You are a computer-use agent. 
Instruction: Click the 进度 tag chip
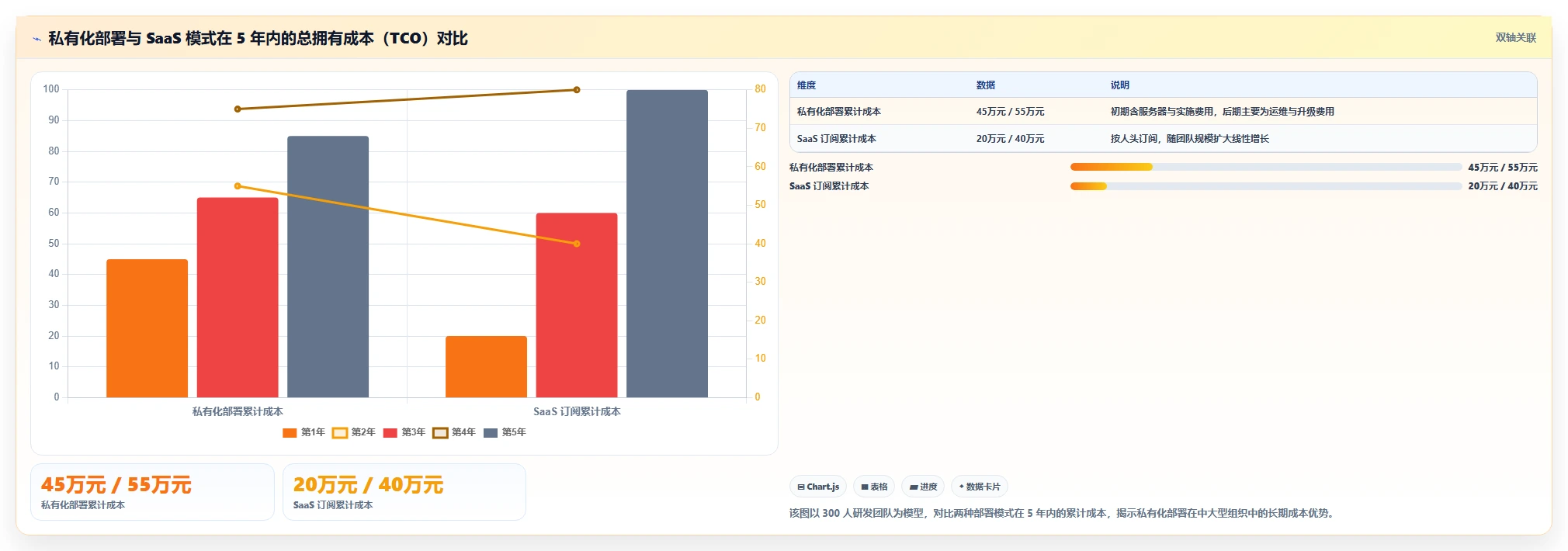(924, 487)
